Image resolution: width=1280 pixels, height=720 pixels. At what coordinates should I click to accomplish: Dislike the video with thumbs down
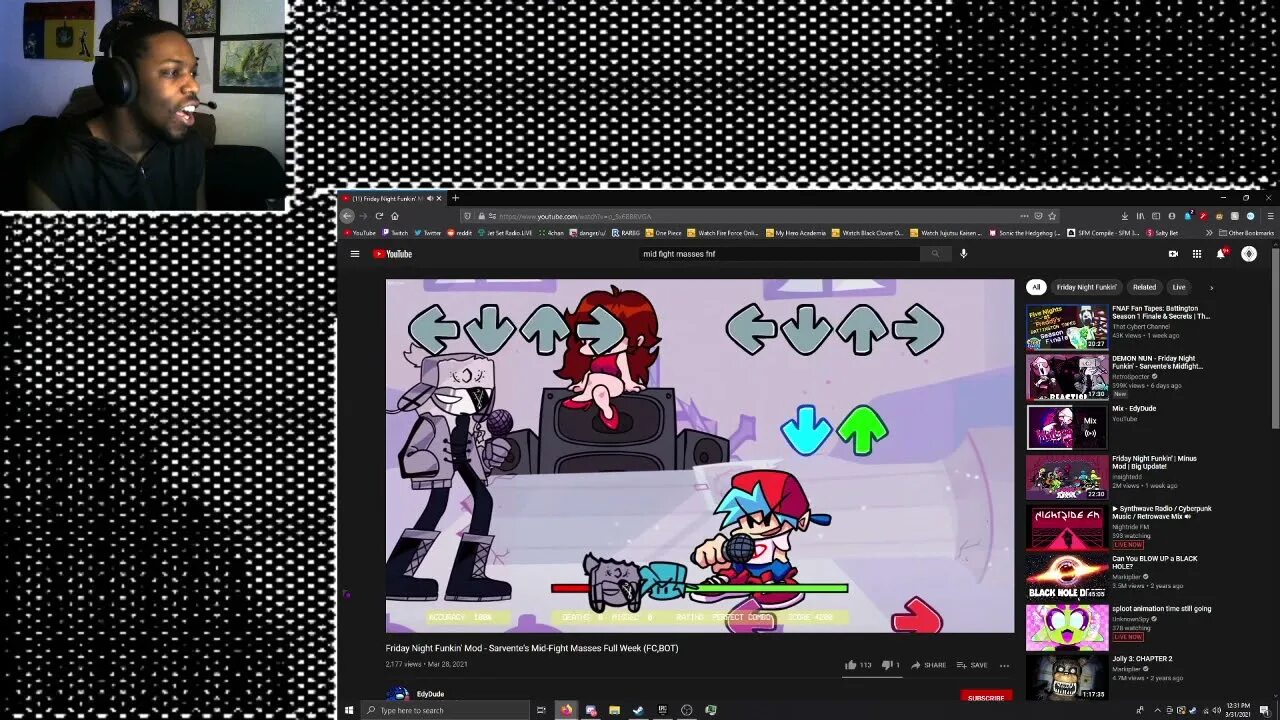890,665
